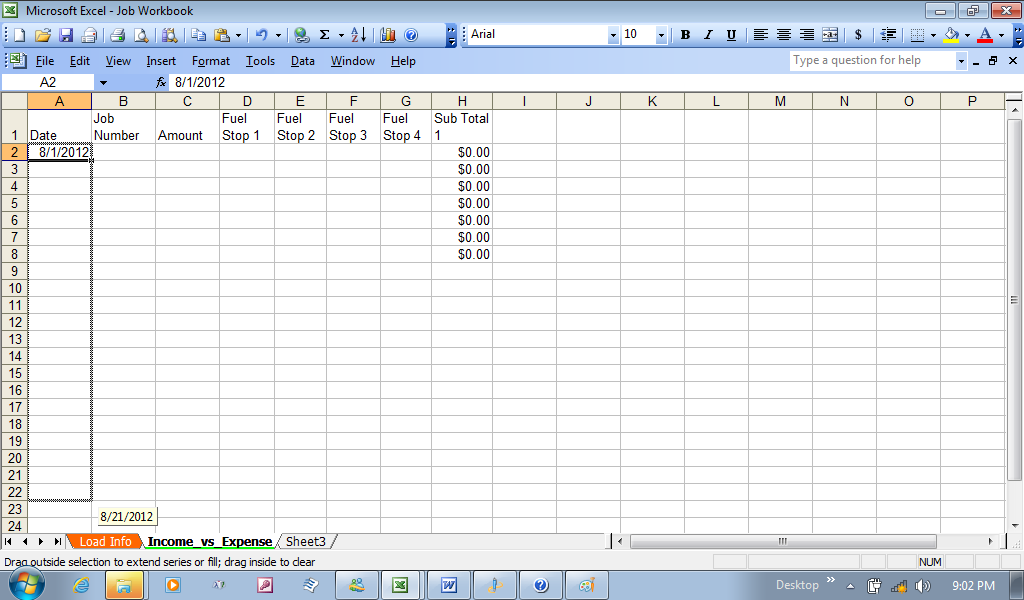Screen dimensions: 1024x600
Task: Apply Currency Style with the dollar icon
Action: pyautogui.click(x=858, y=35)
